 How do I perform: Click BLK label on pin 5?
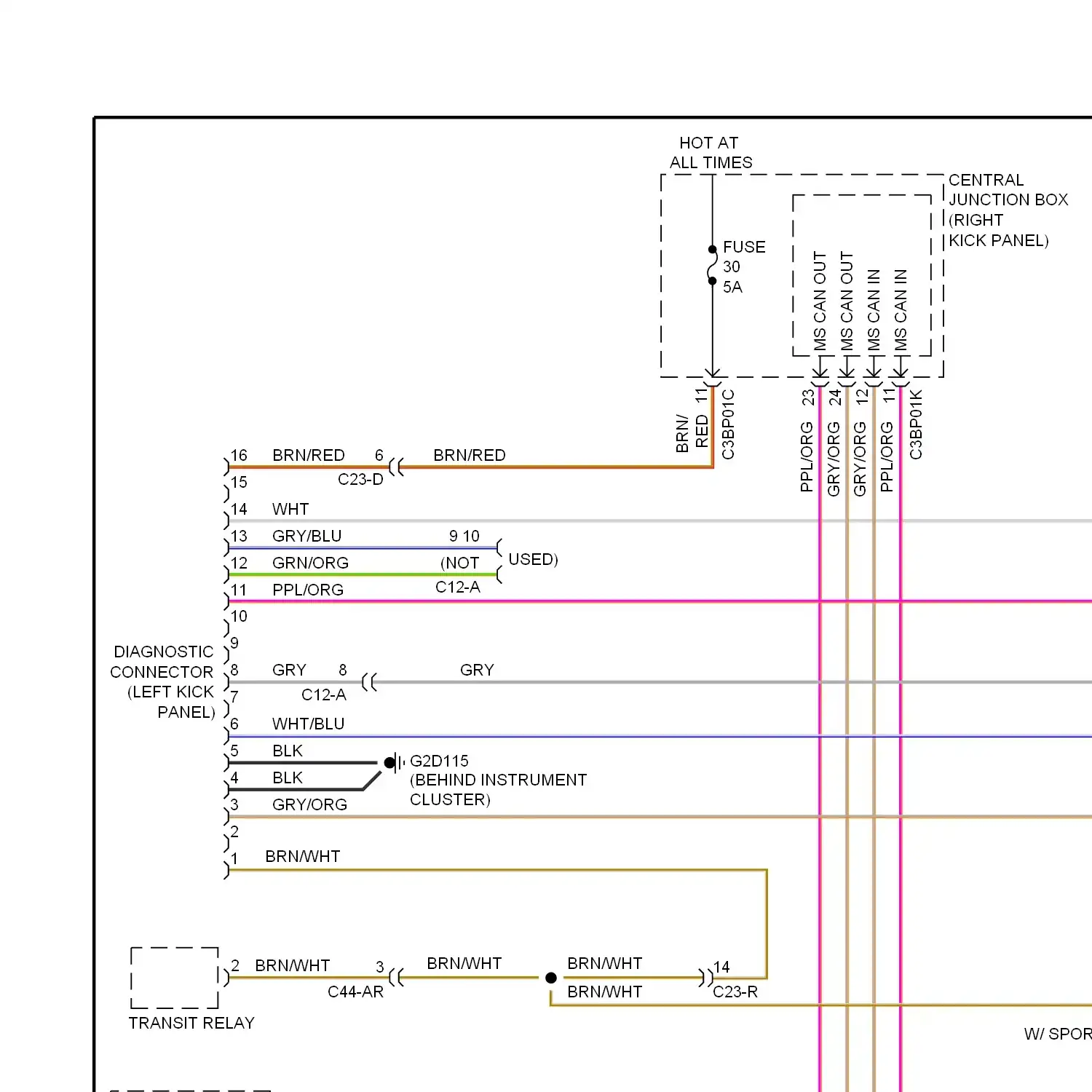pyautogui.click(x=288, y=751)
